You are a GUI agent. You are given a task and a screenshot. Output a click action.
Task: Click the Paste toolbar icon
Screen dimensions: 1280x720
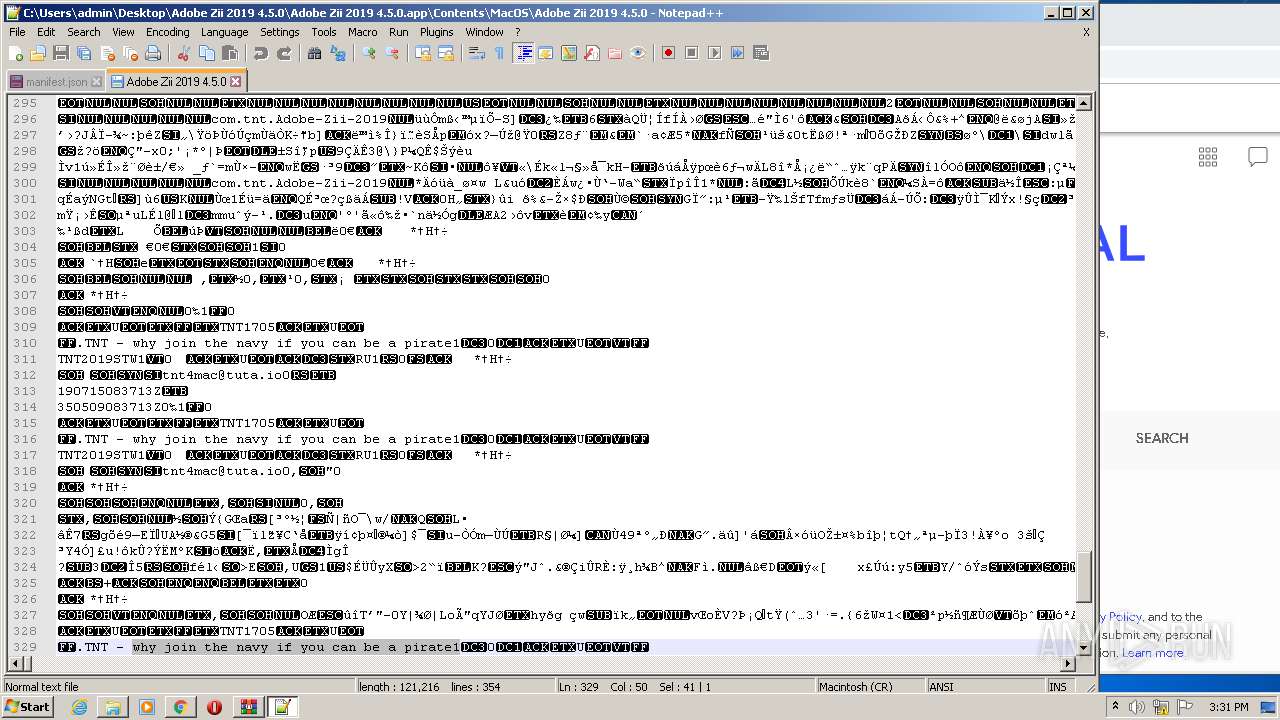pos(230,53)
